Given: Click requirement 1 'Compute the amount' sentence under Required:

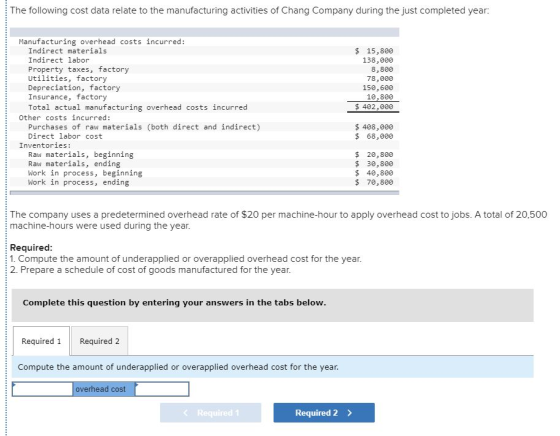Looking at the screenshot, I should click(x=186, y=259).
